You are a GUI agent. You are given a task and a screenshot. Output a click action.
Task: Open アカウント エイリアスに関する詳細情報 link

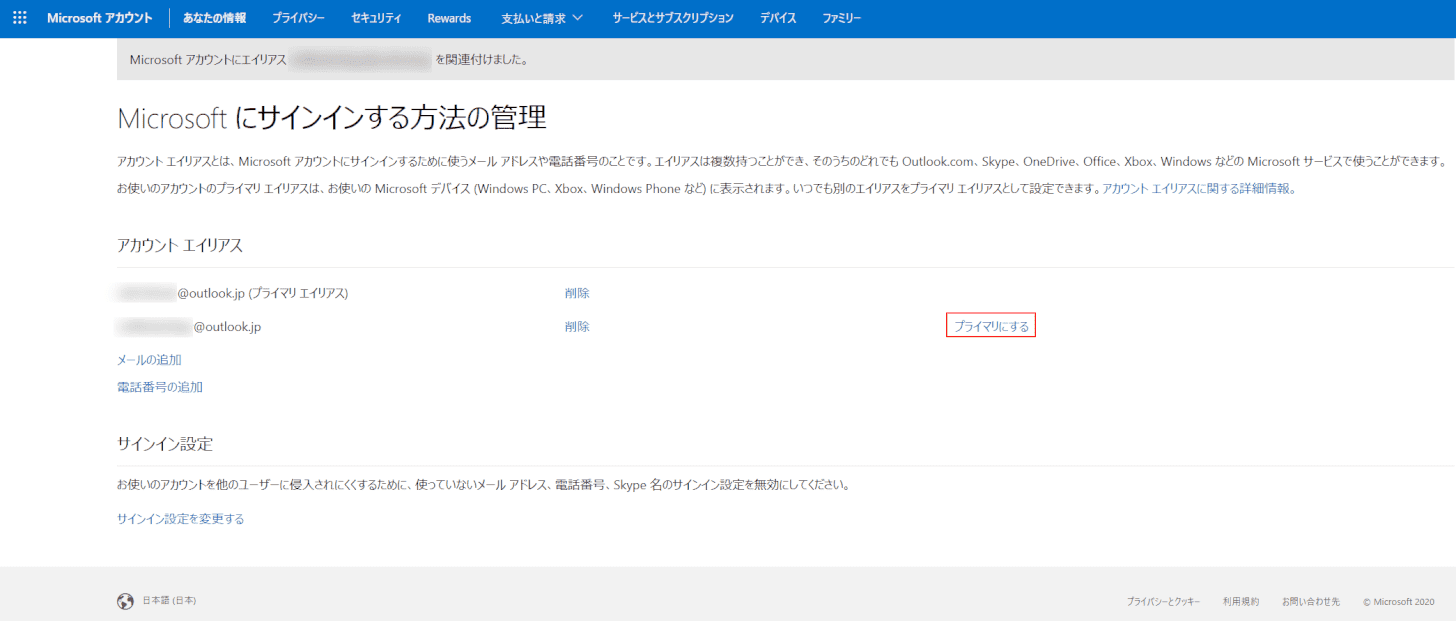(x=1196, y=188)
